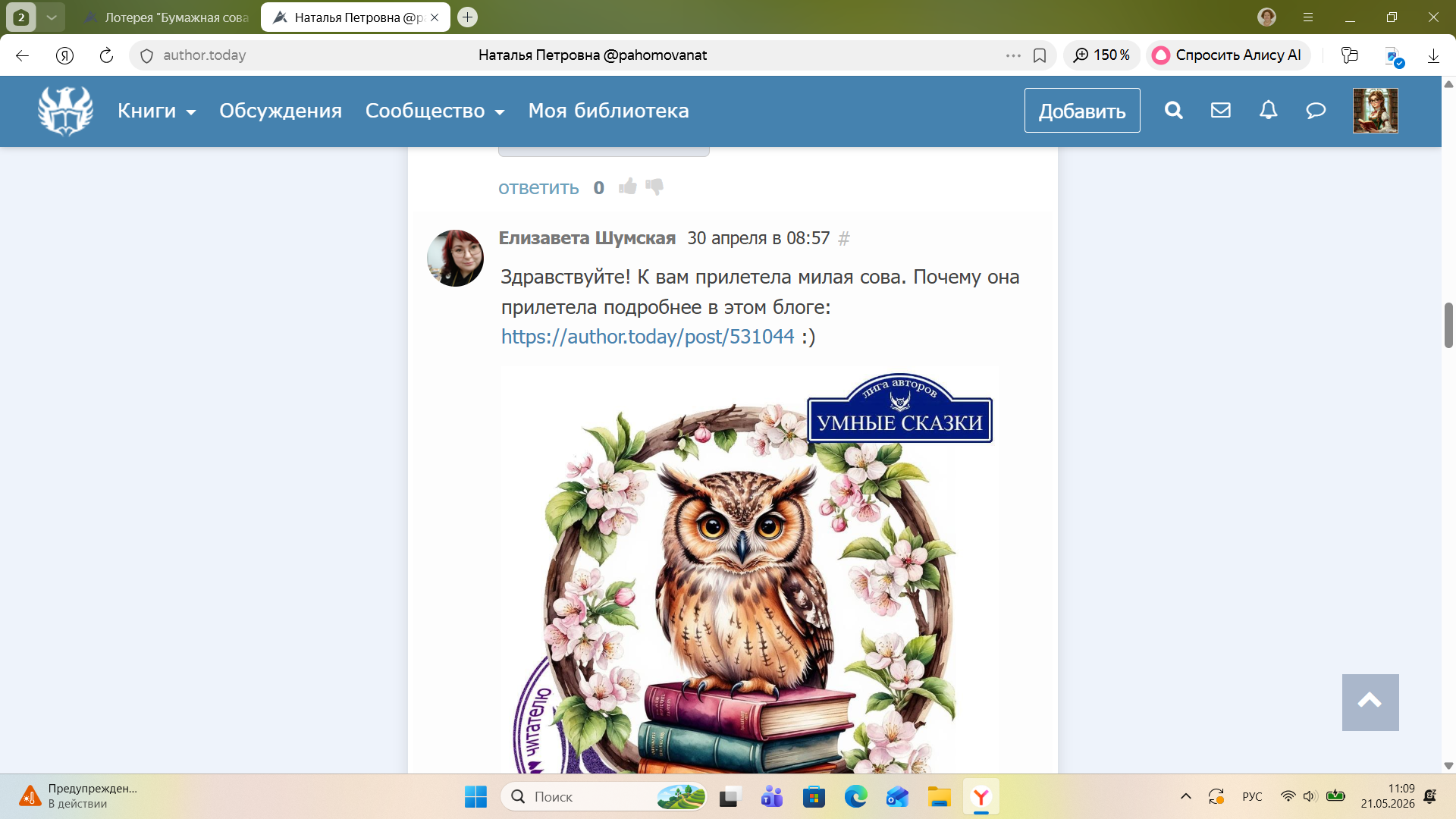Open the Предупрежден... weather alert widget
1456x819 pixels.
79,796
